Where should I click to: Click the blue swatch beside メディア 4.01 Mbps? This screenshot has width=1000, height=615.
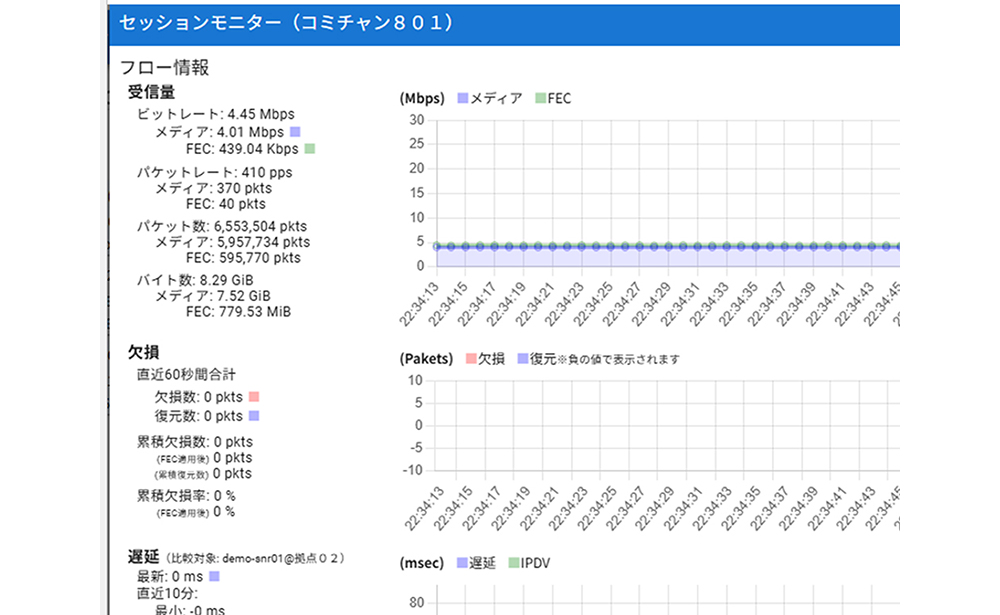point(295,132)
